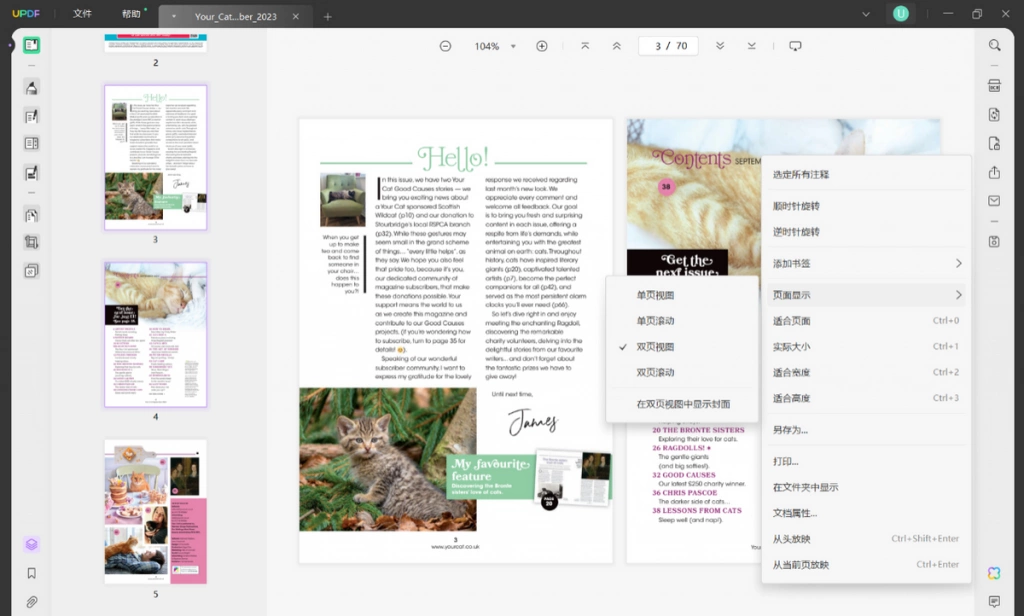1024x616 pixels.
Task: Toggle 在双页视图中显示封面 option
Action: point(682,404)
